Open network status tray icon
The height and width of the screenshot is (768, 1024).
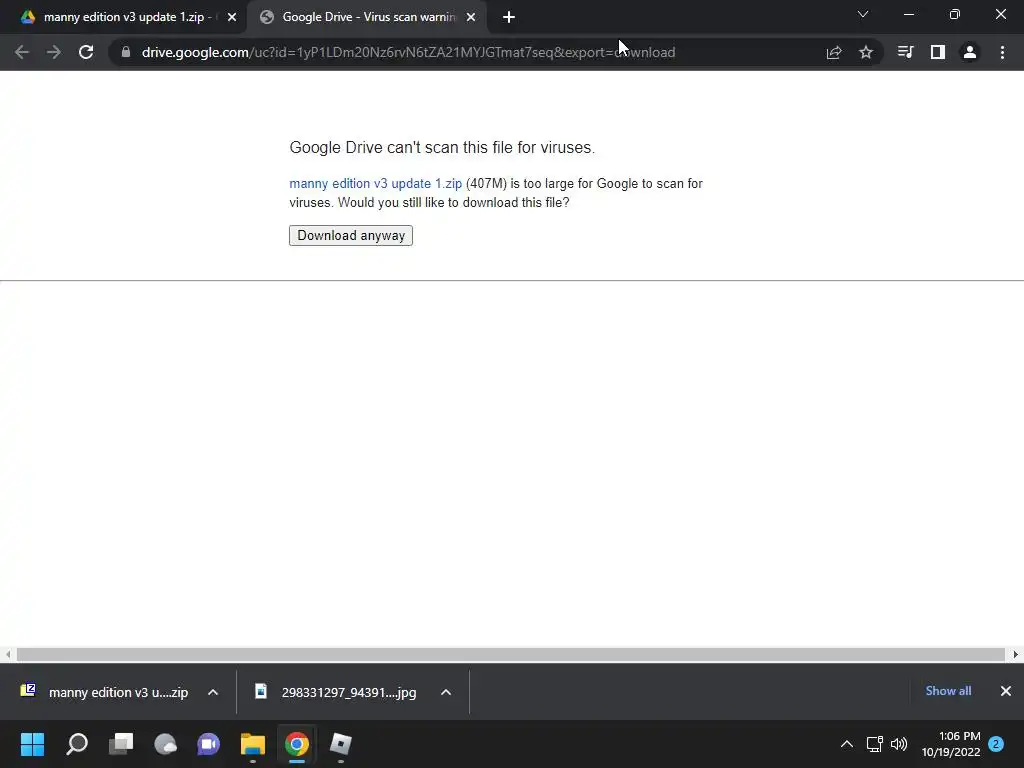click(874, 744)
